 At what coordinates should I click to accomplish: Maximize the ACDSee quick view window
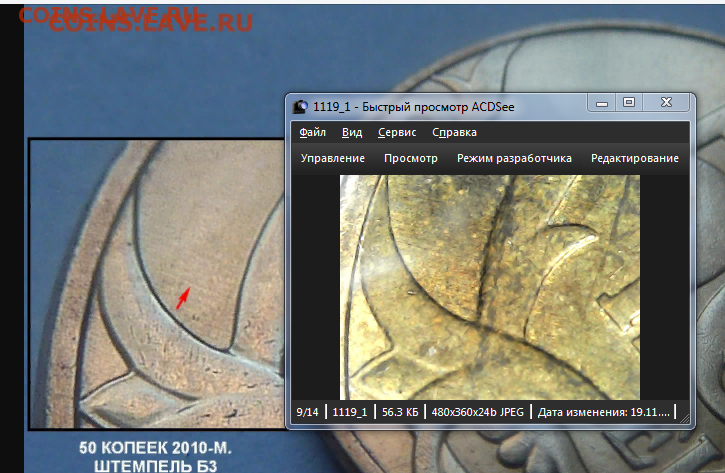pos(629,103)
